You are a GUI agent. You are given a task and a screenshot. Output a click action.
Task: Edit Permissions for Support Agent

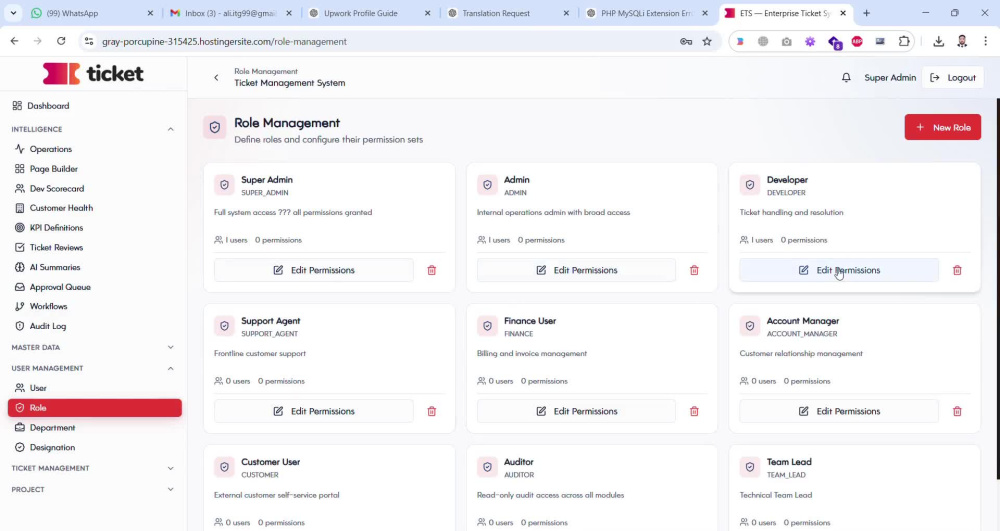(x=314, y=411)
